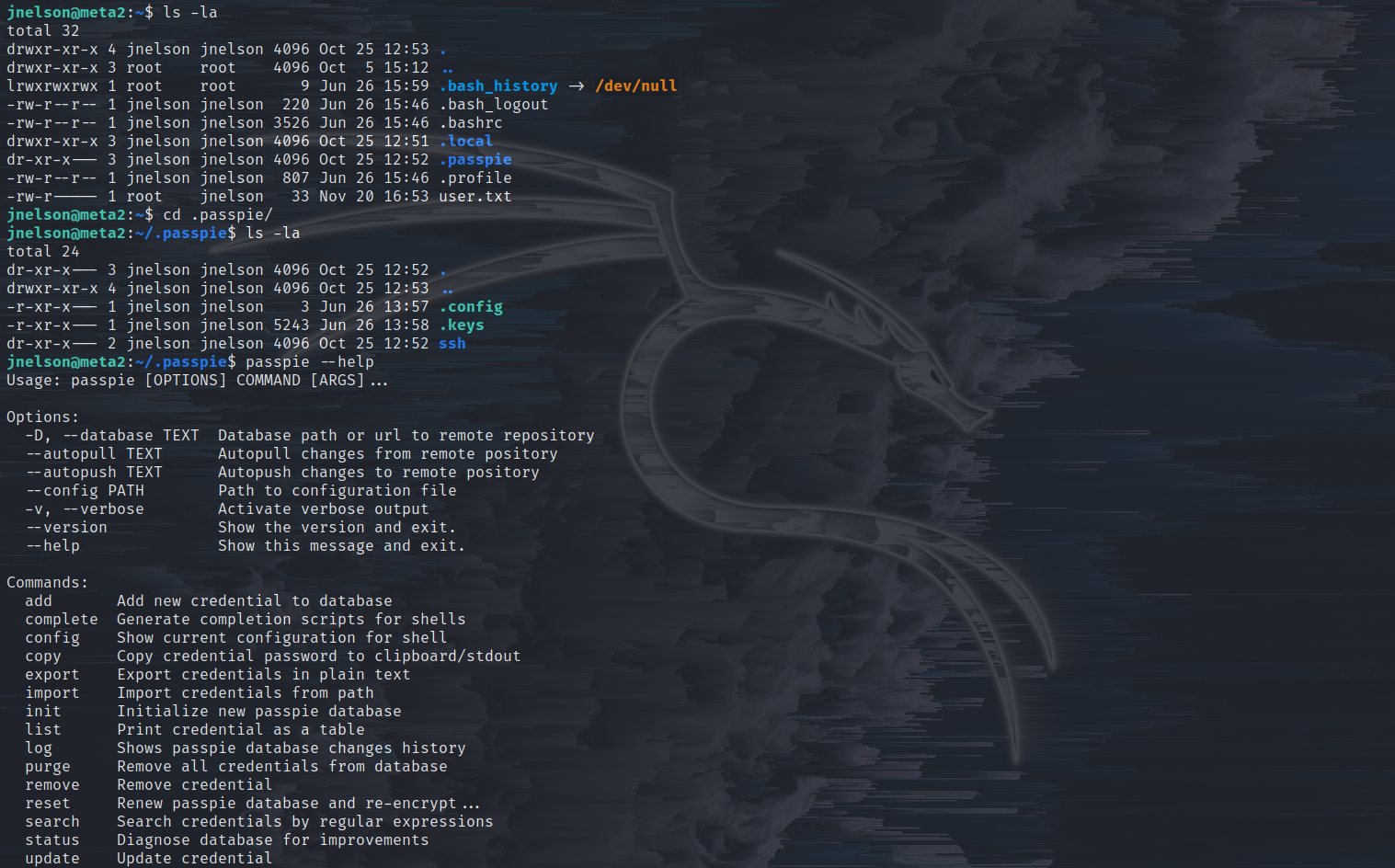The width and height of the screenshot is (1395, 868).
Task: Click the 'cd .passpie/' command text
Action: point(218,215)
